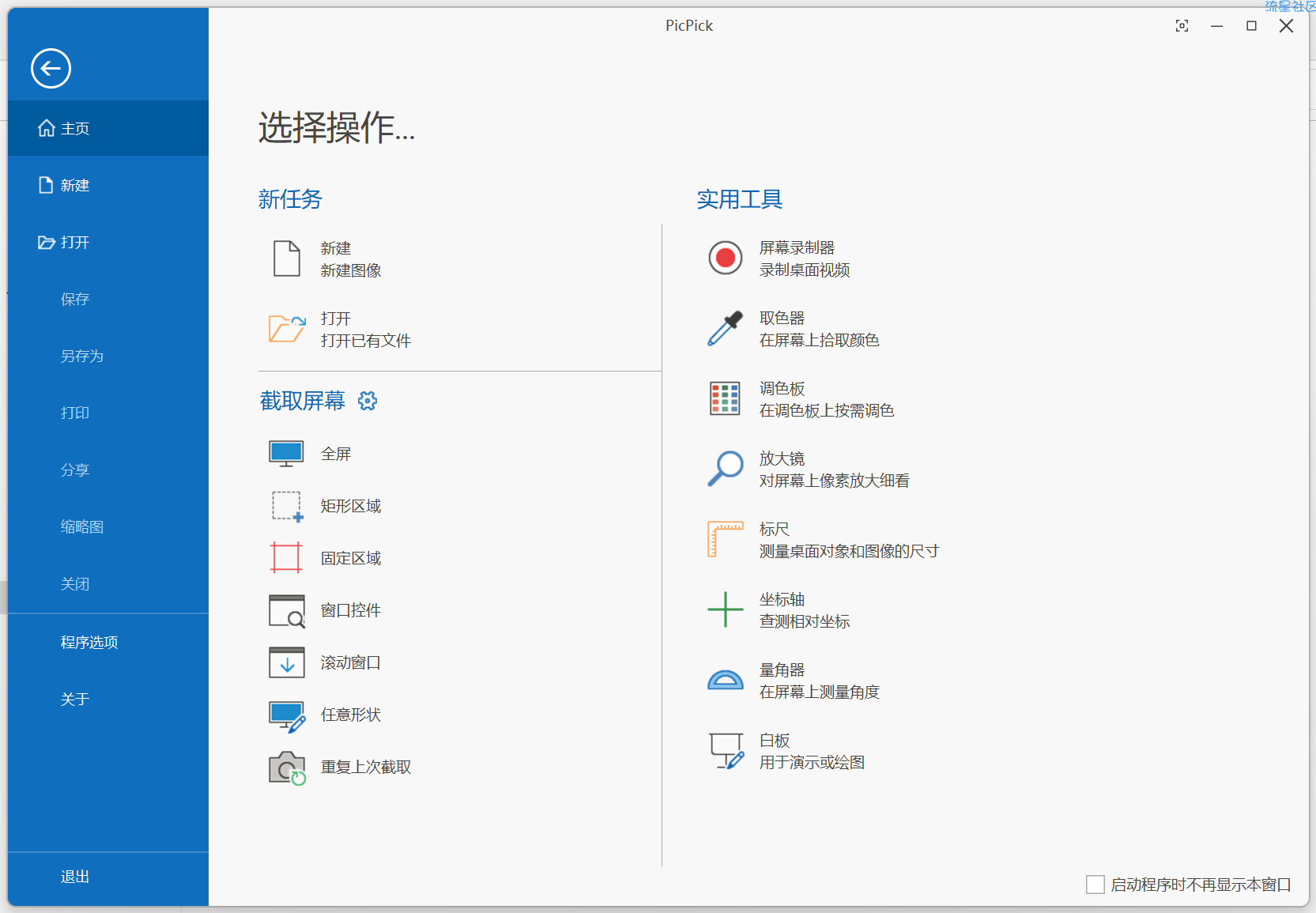Click 在屏幕上测量角度 description text
1316x913 pixels.
(820, 692)
